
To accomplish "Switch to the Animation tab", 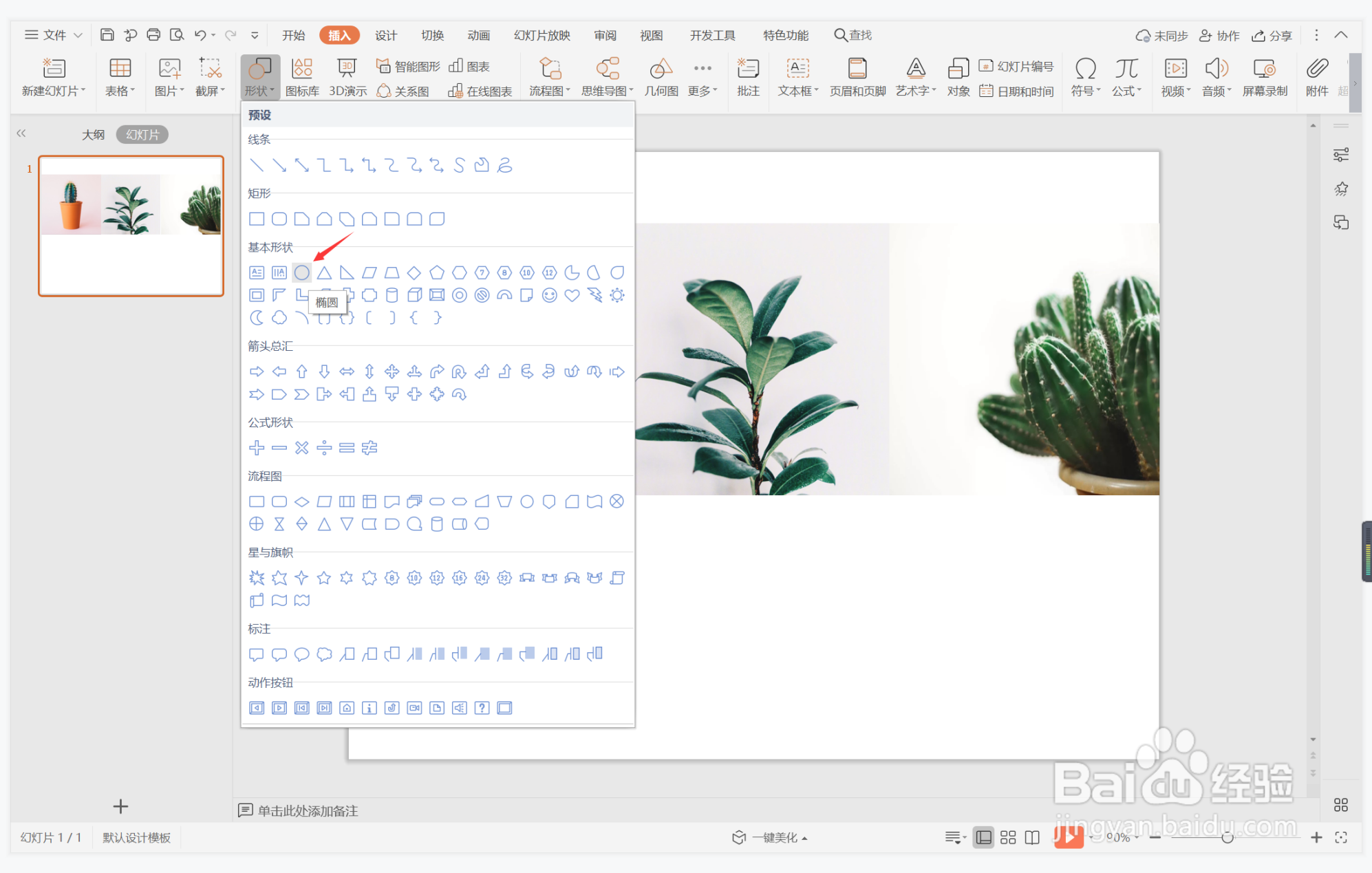I will (x=478, y=35).
